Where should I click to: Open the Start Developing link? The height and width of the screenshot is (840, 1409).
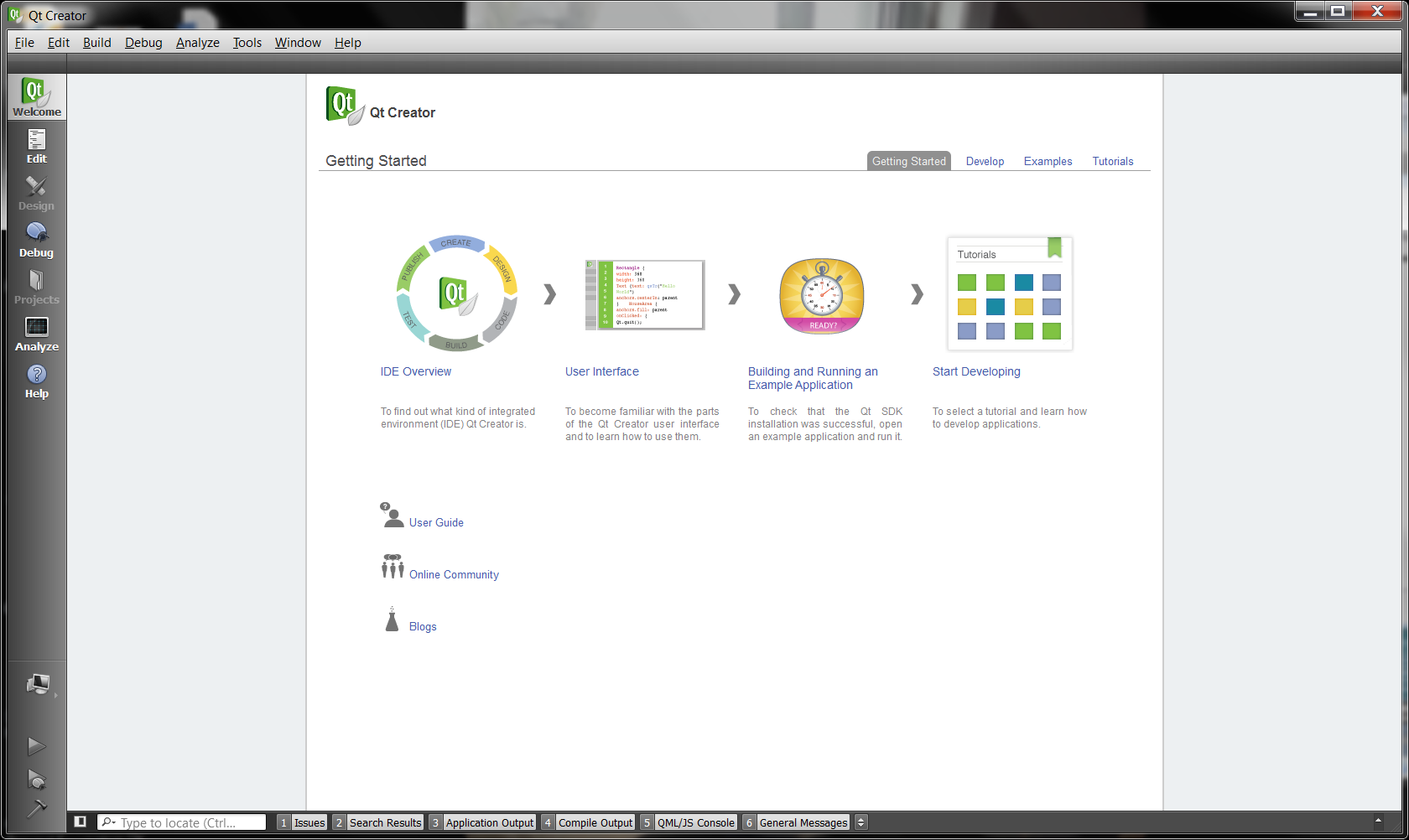(x=976, y=371)
